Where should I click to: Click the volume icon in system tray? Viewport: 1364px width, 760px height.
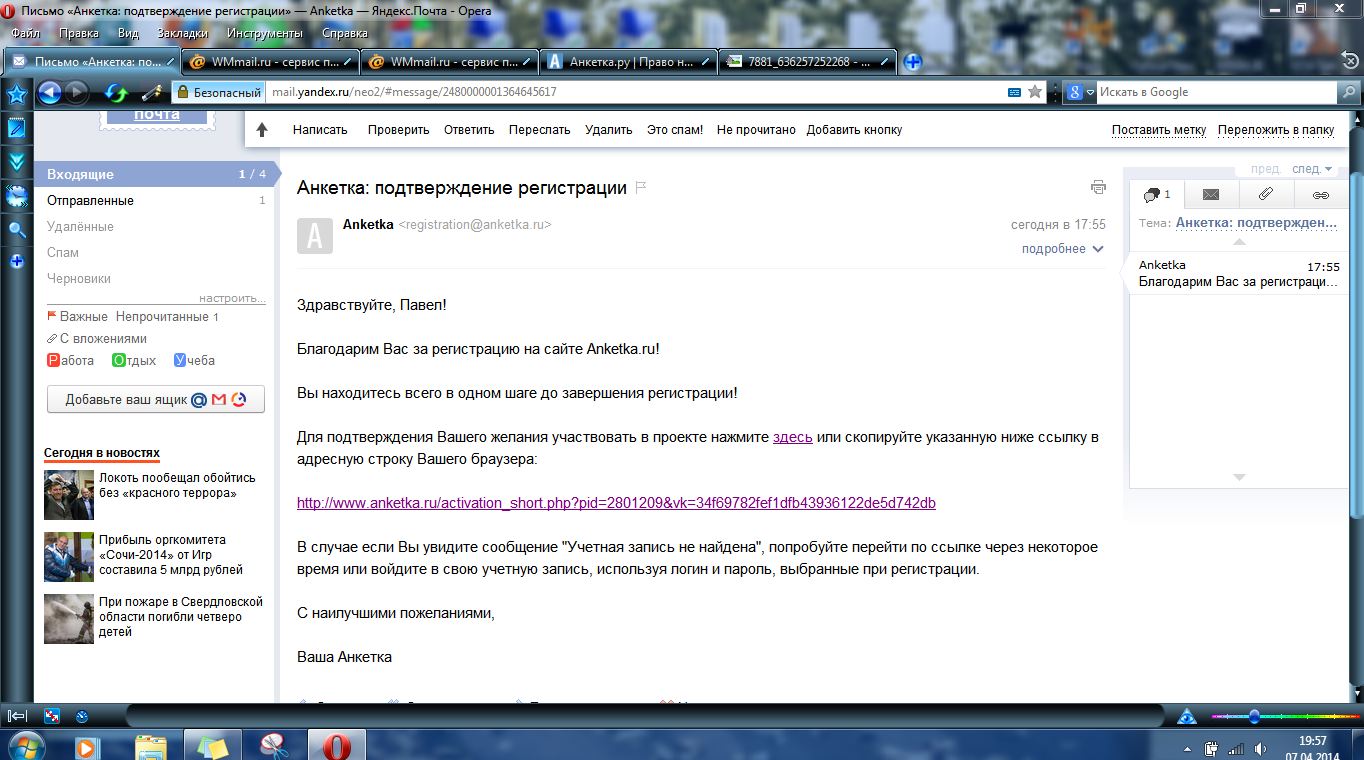(x=1261, y=748)
